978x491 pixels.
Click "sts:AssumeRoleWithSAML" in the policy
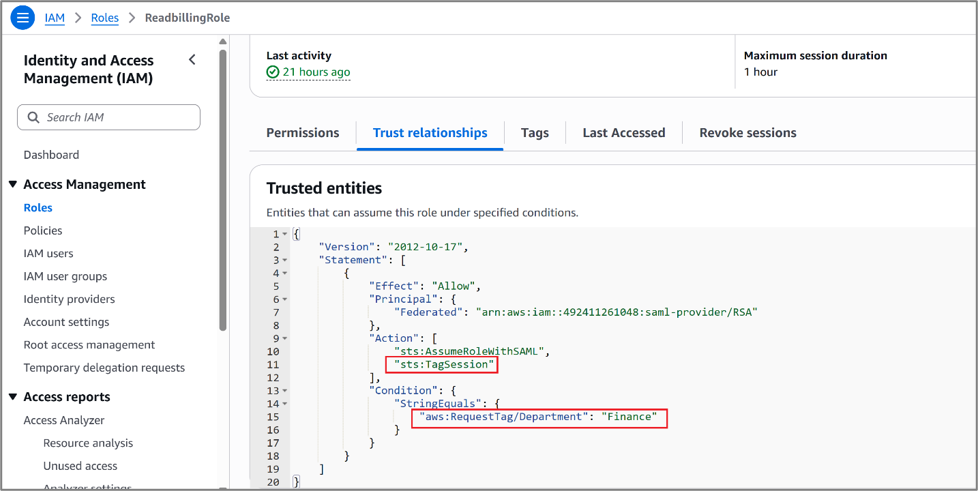(x=470, y=352)
